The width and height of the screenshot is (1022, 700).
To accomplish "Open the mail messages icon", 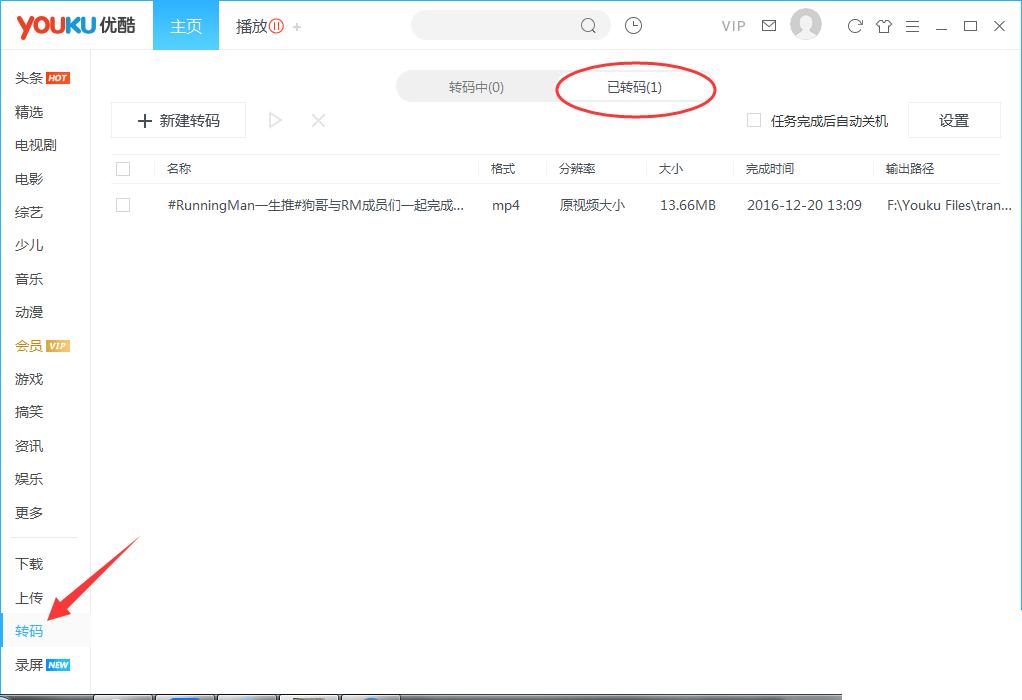I will point(769,25).
